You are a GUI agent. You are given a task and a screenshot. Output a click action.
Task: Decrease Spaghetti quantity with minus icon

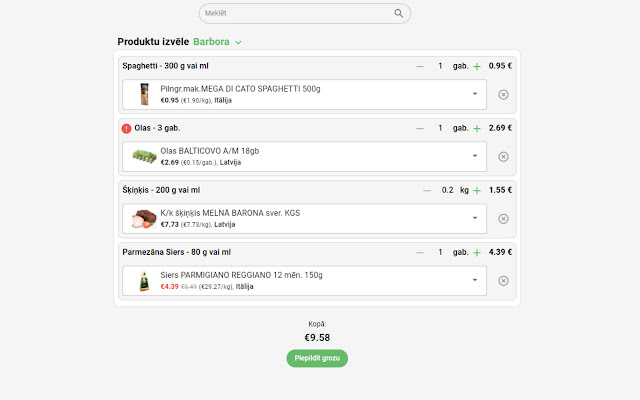pyautogui.click(x=420, y=66)
